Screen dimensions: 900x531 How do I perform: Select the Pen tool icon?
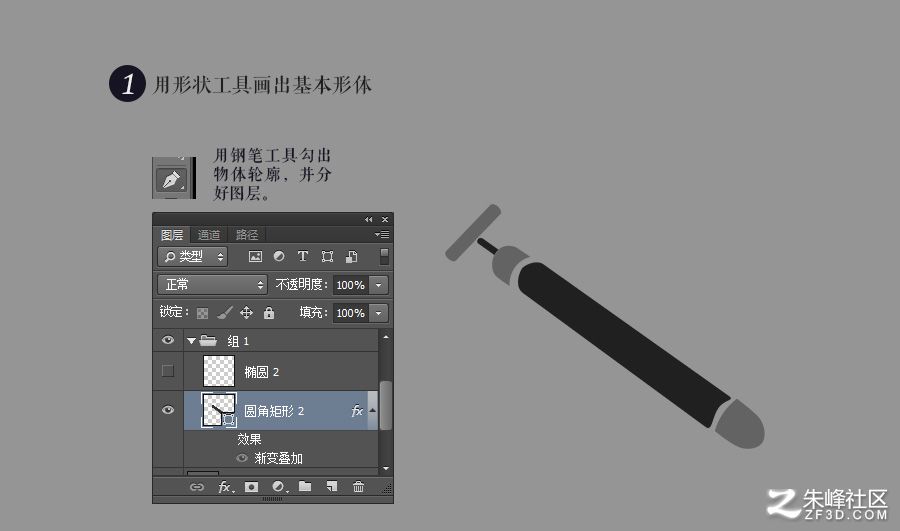coord(172,180)
